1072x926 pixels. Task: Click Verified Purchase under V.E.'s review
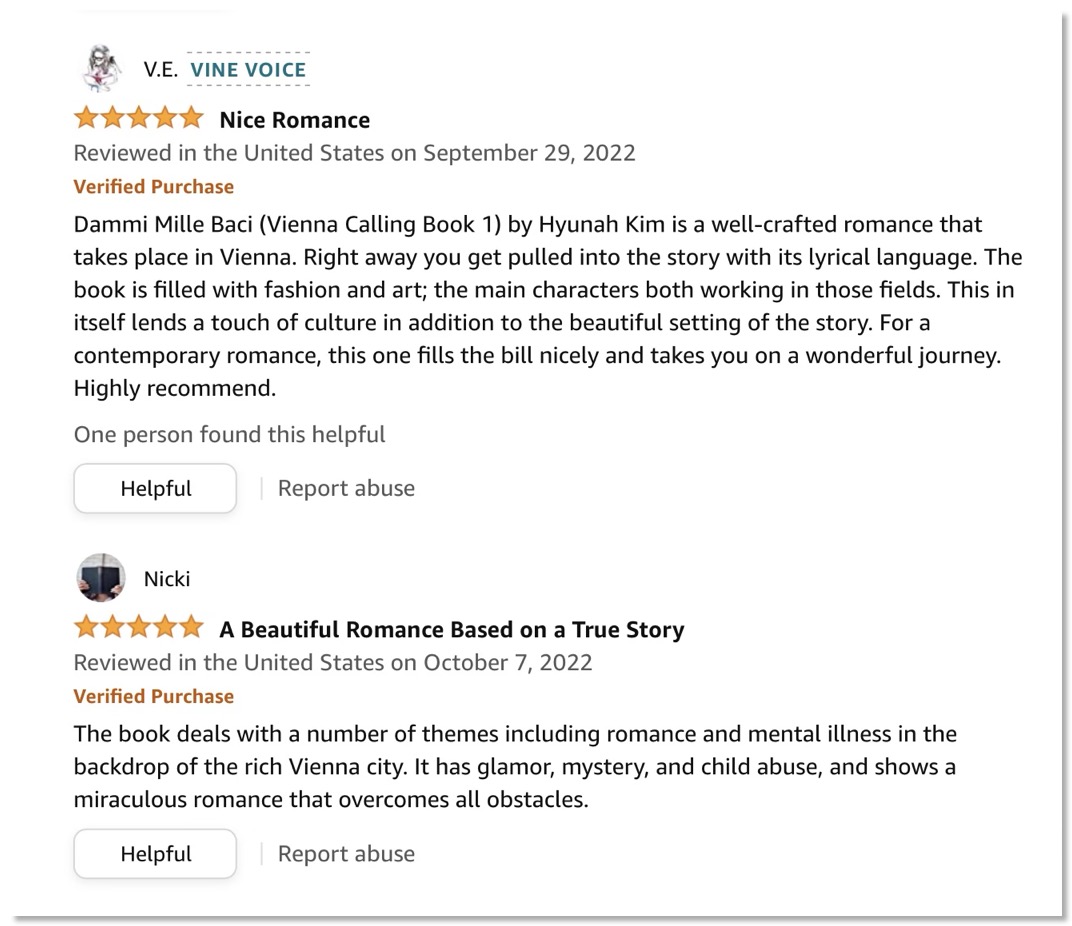(154, 186)
